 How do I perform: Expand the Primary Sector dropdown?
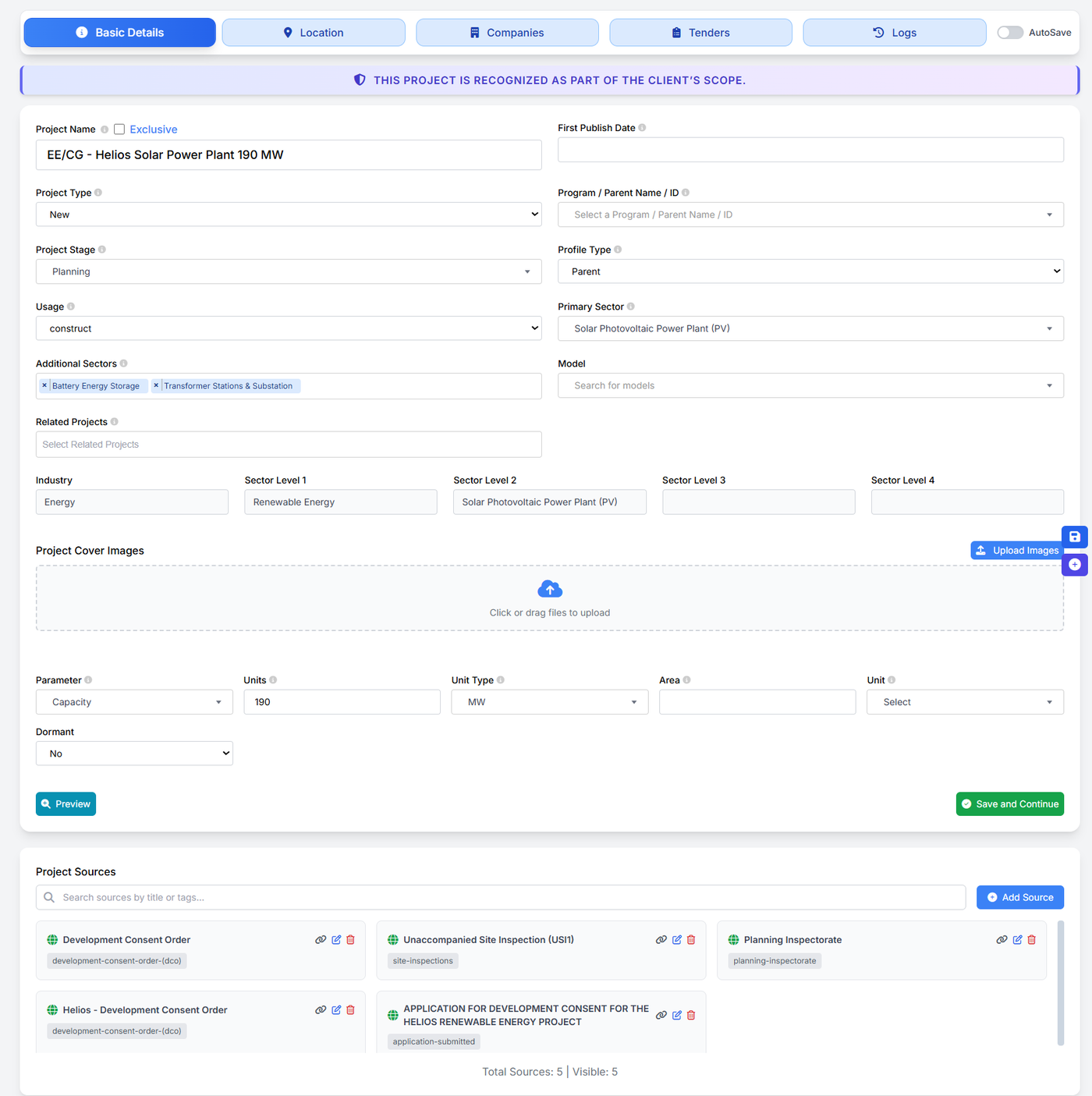810,328
